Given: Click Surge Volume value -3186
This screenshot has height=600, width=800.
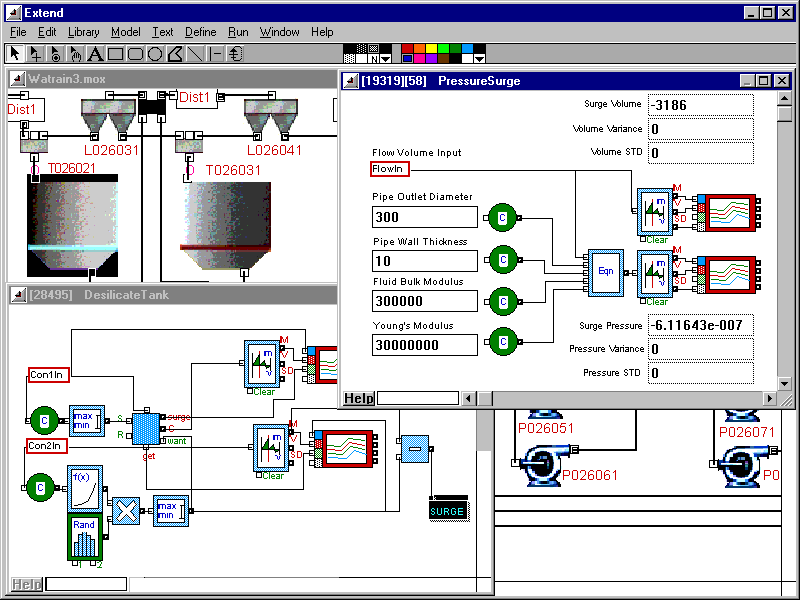Looking at the screenshot, I should (x=701, y=105).
